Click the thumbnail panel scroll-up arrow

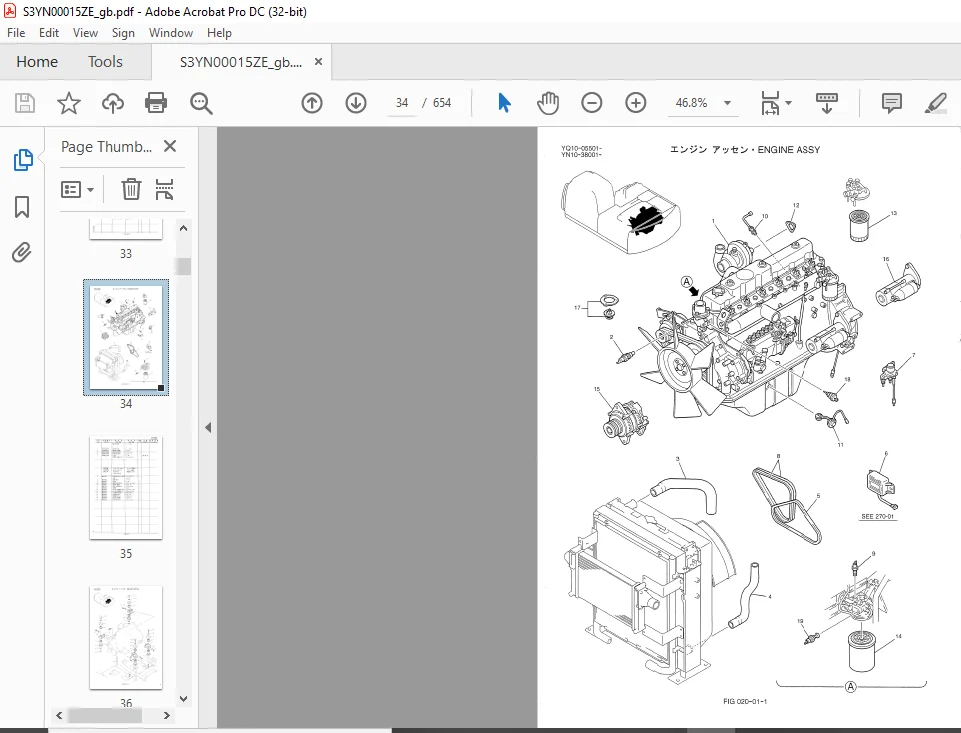[183, 228]
